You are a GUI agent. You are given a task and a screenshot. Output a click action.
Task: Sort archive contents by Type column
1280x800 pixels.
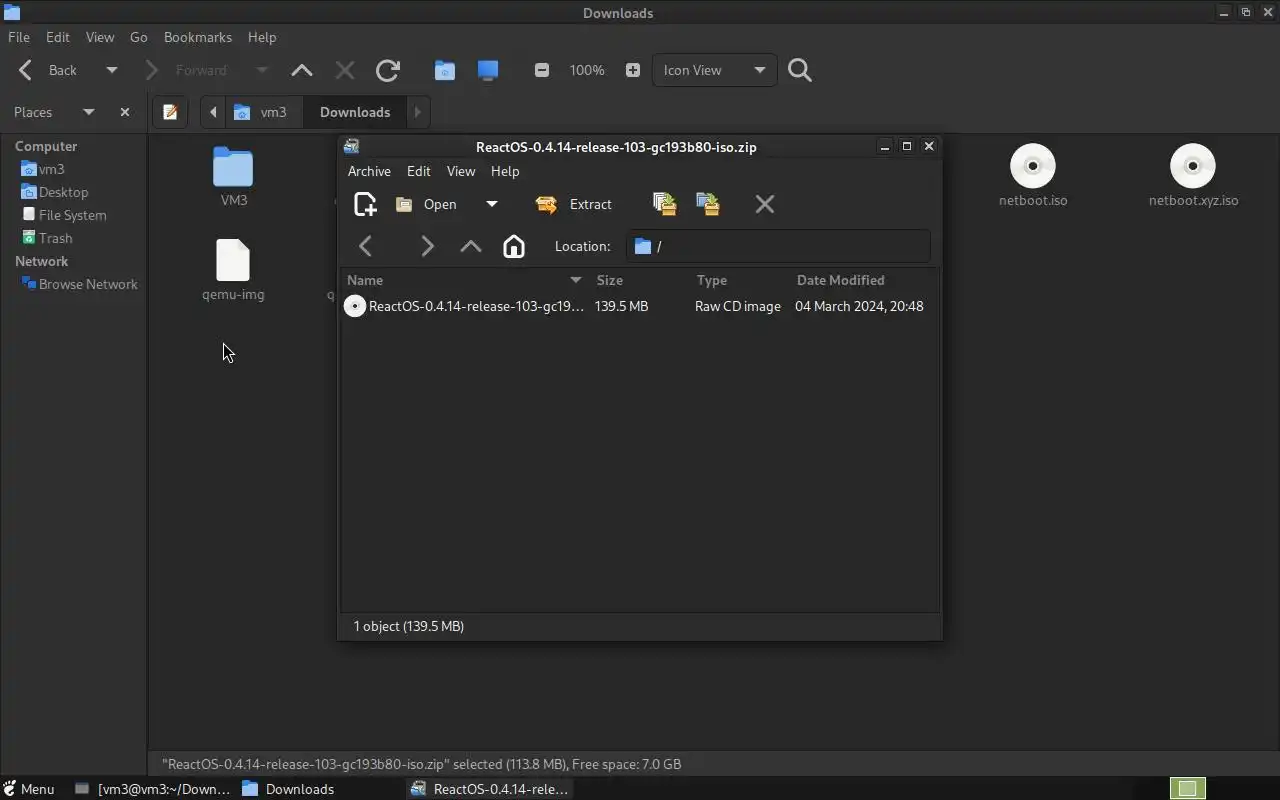click(x=740, y=280)
